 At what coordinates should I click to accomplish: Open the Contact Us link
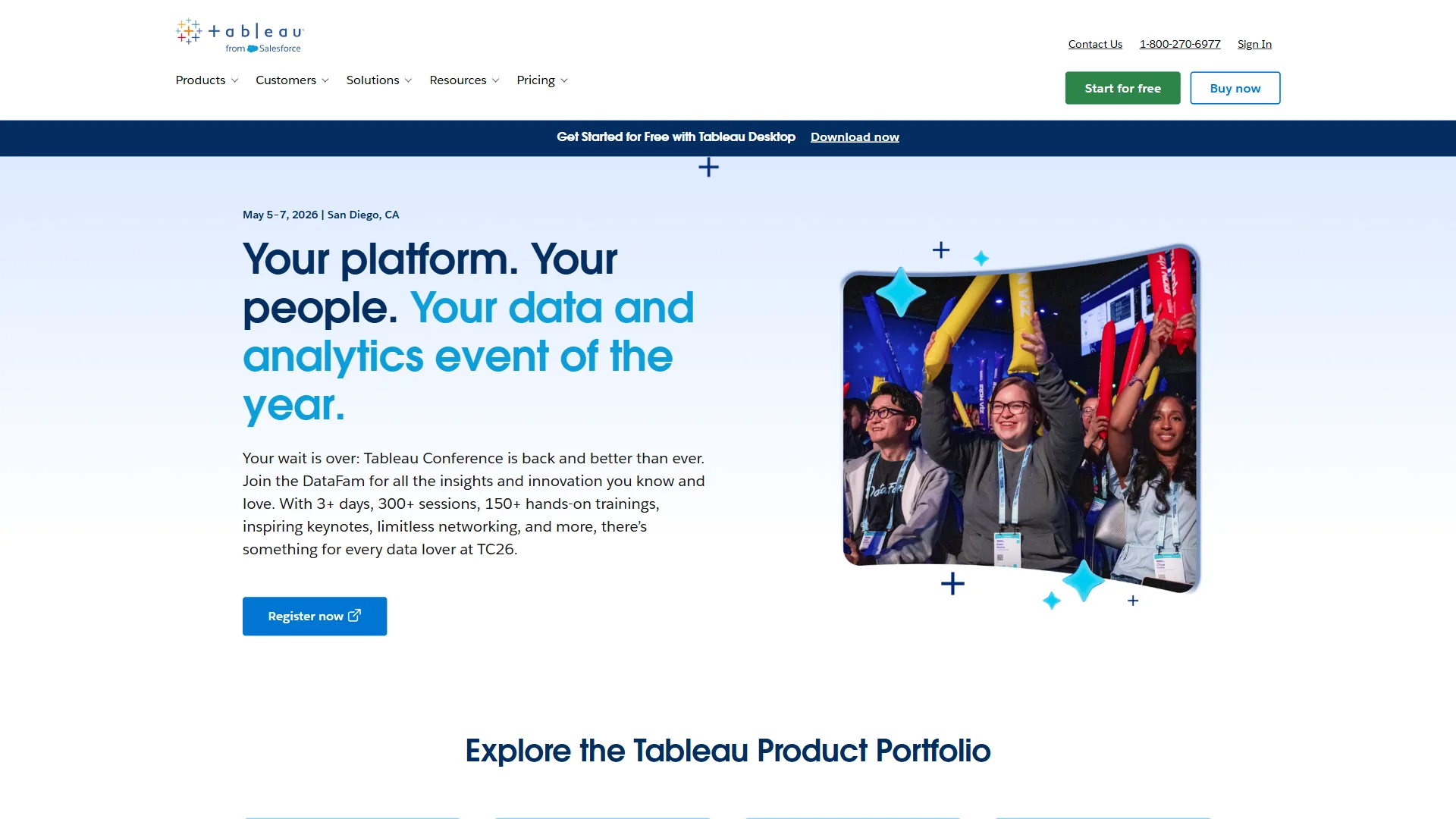[1095, 44]
